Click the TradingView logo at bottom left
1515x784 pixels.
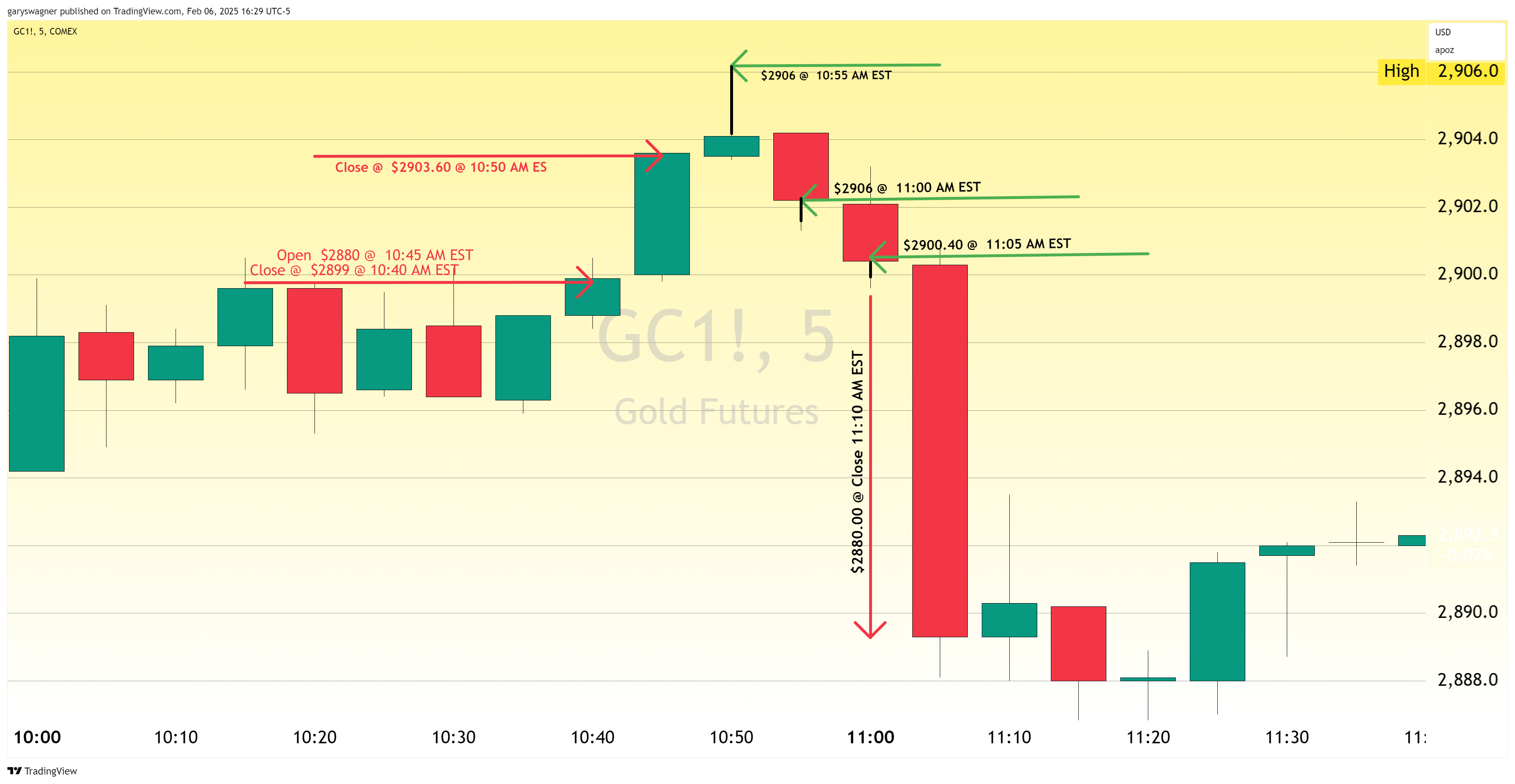click(x=42, y=770)
